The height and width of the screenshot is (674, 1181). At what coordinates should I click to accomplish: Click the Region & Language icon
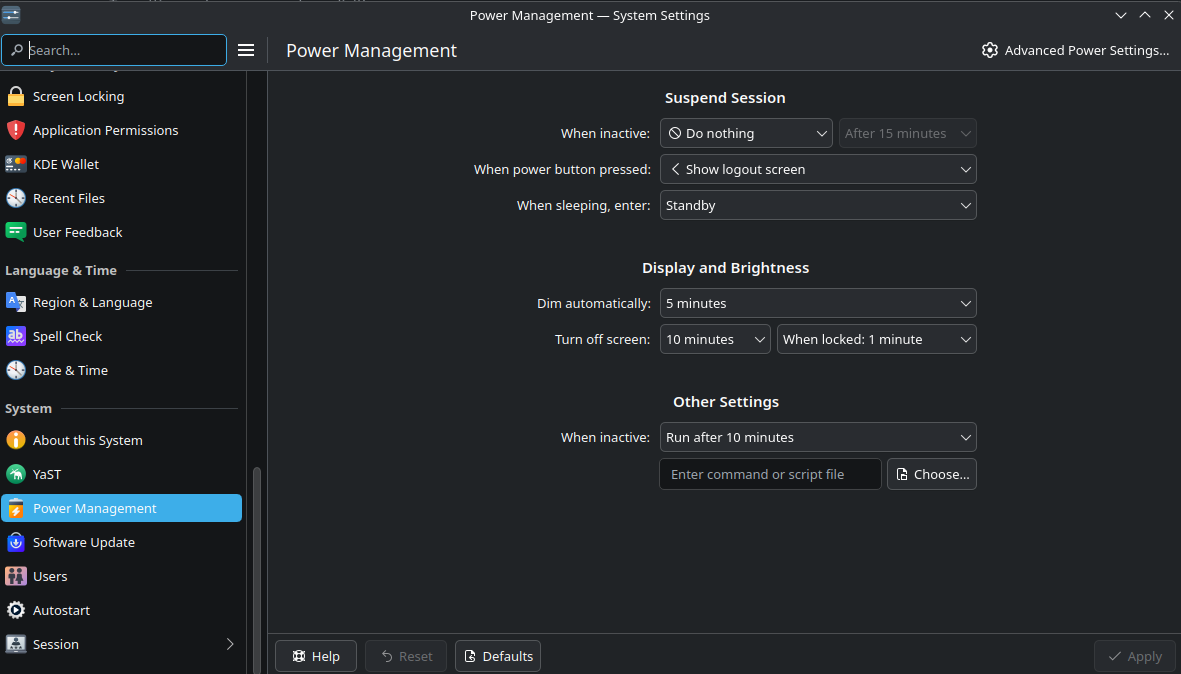(x=16, y=303)
